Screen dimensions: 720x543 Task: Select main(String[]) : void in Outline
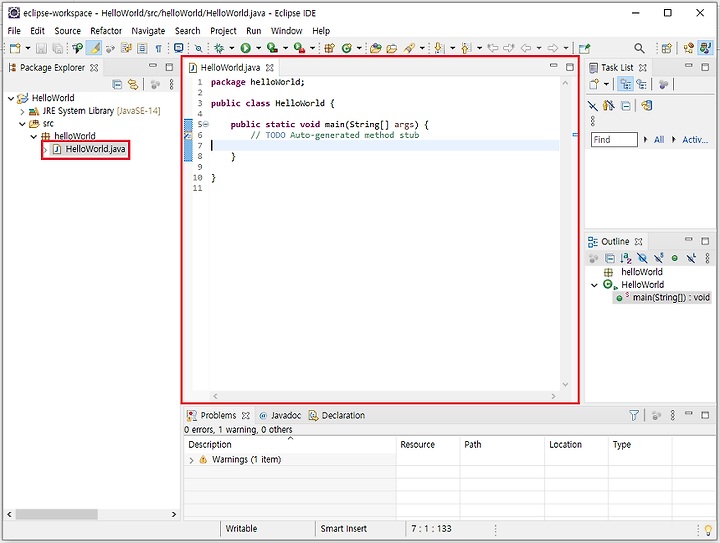pos(663,298)
